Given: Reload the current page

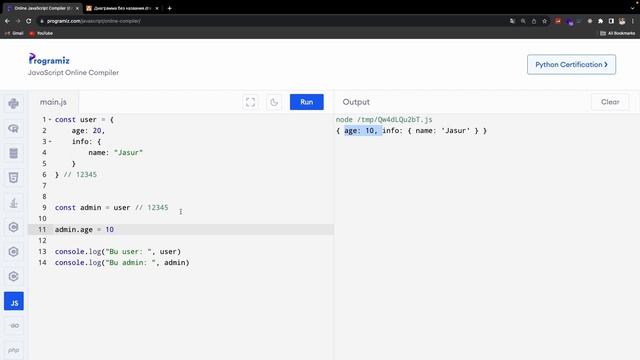Looking at the screenshot, I should [29, 21].
